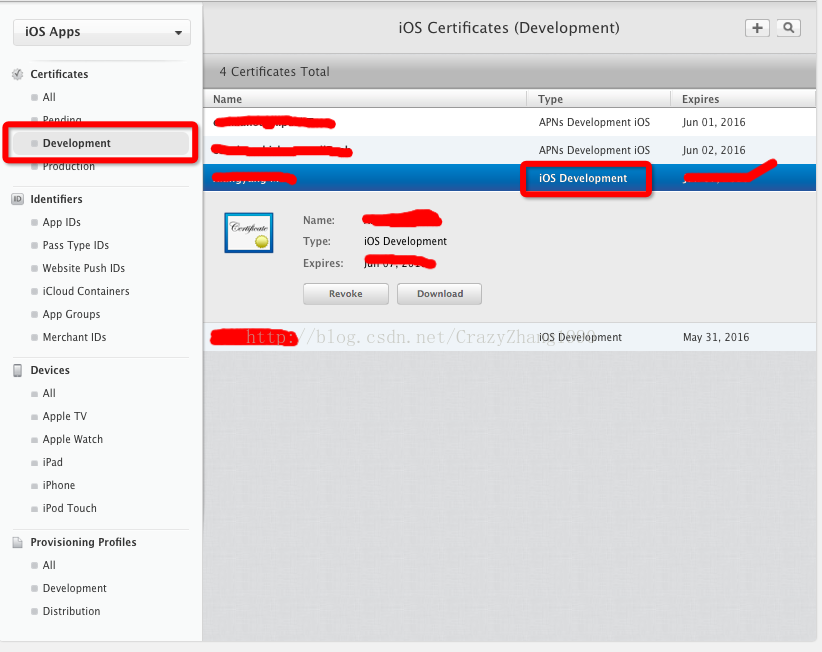Select iCloud Containers in sidebar
Viewport: 822px width, 652px height.
[85, 291]
